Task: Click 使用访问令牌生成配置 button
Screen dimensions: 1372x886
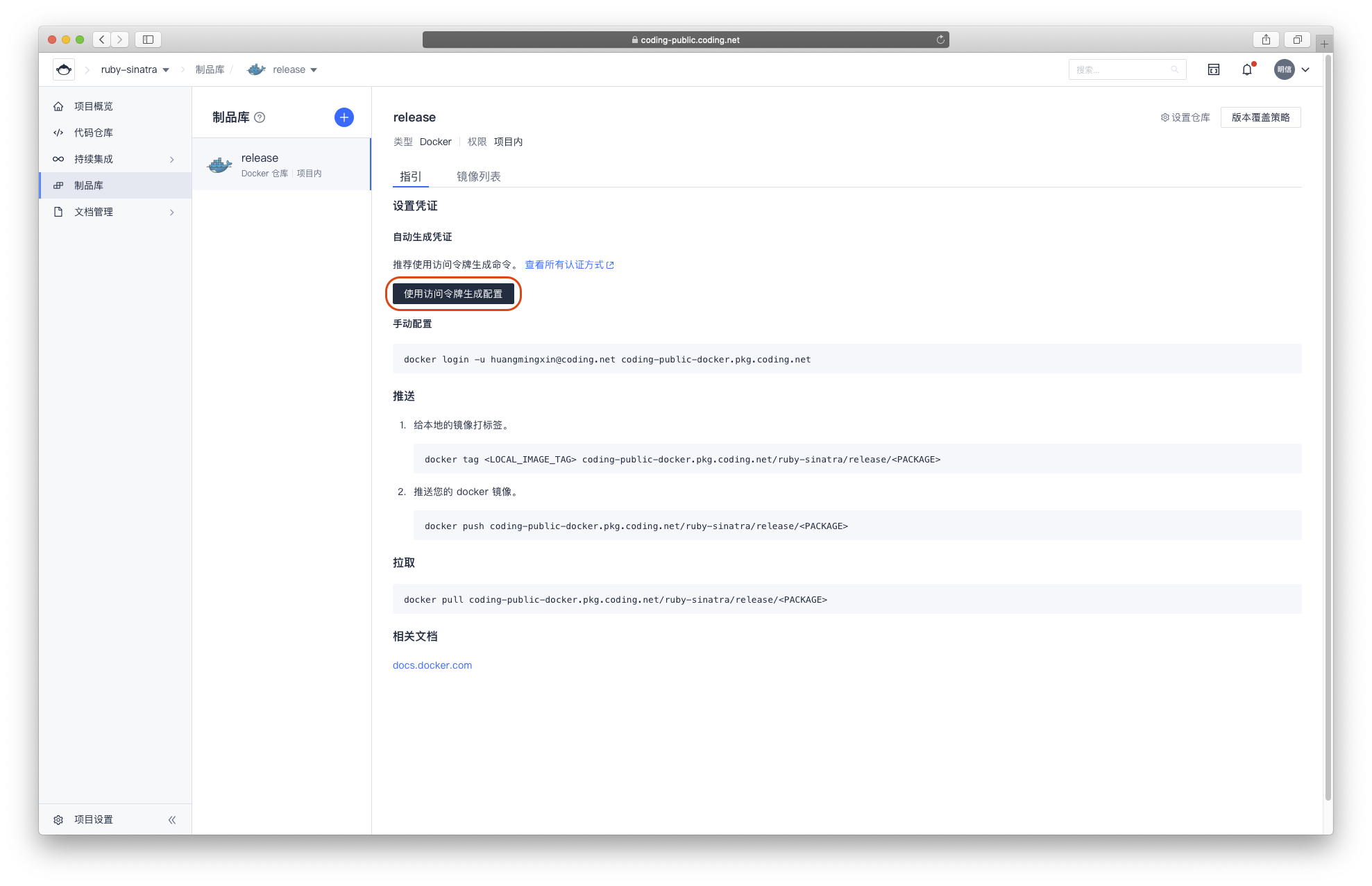Action: pos(452,294)
